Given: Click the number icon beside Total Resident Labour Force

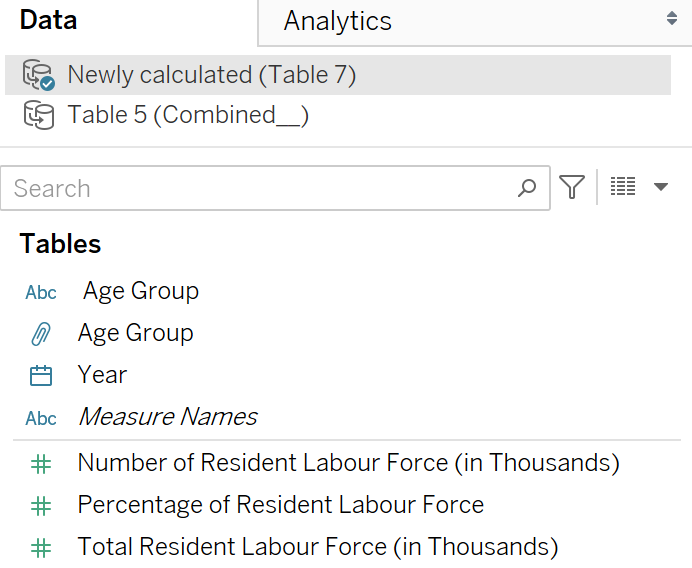Looking at the screenshot, I should coord(41,548).
